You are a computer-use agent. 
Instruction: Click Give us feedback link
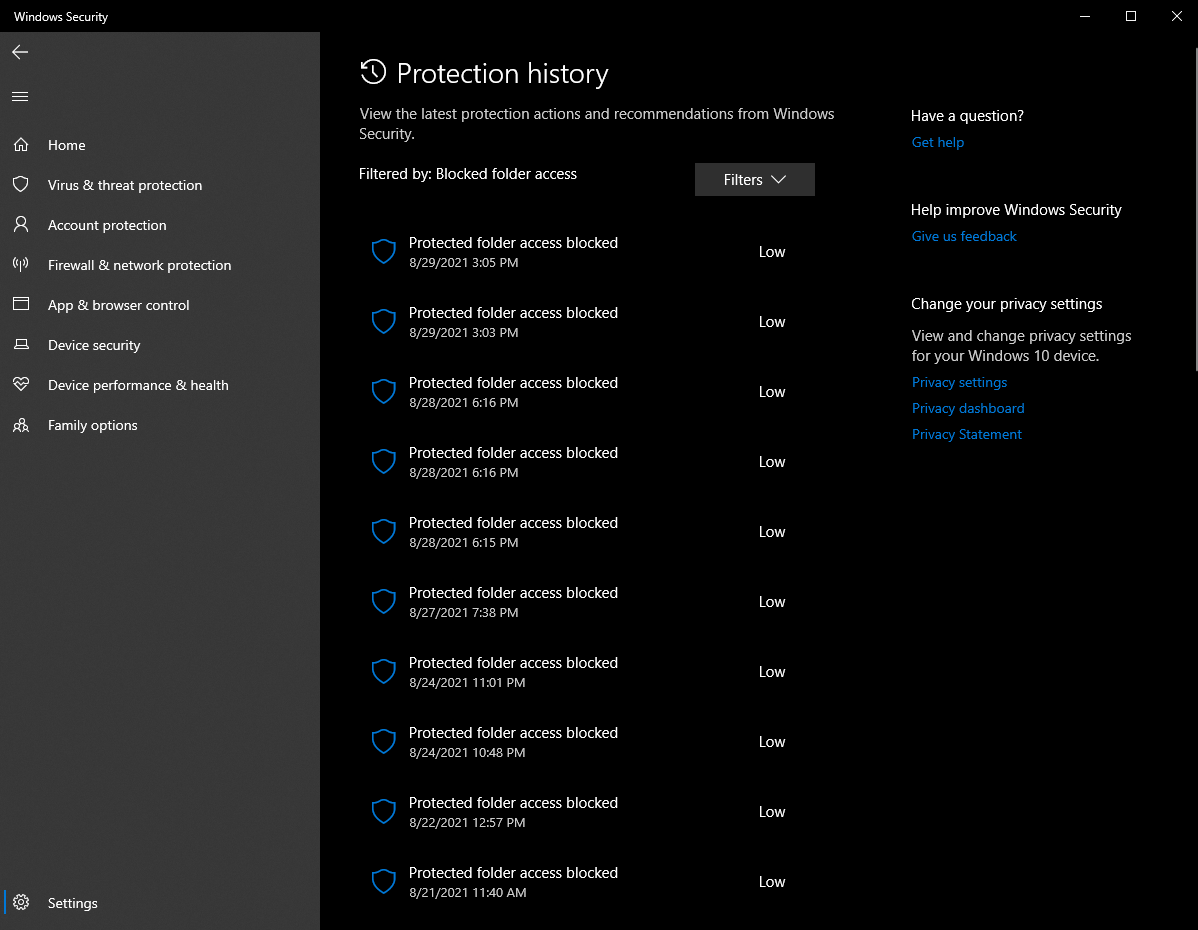[964, 237]
